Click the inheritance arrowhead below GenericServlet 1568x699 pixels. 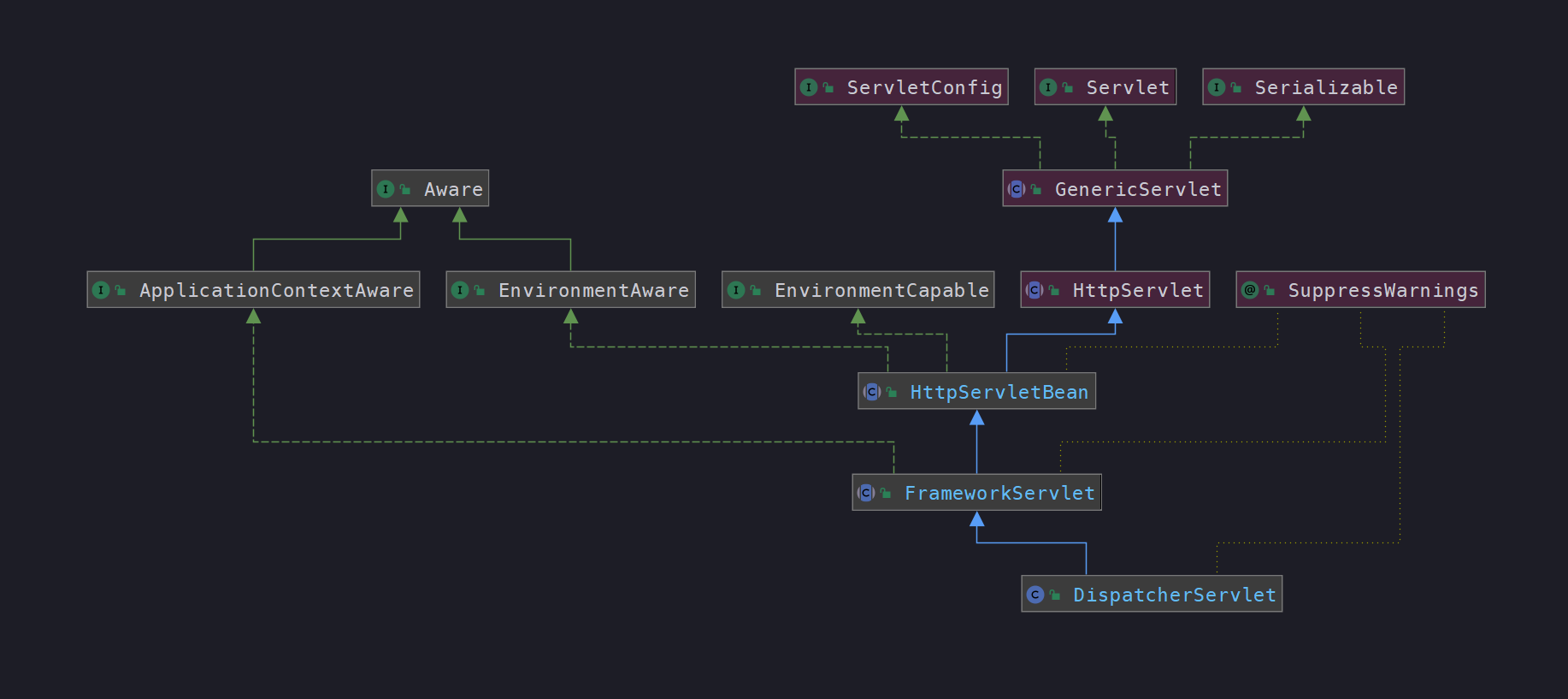tap(1115, 216)
